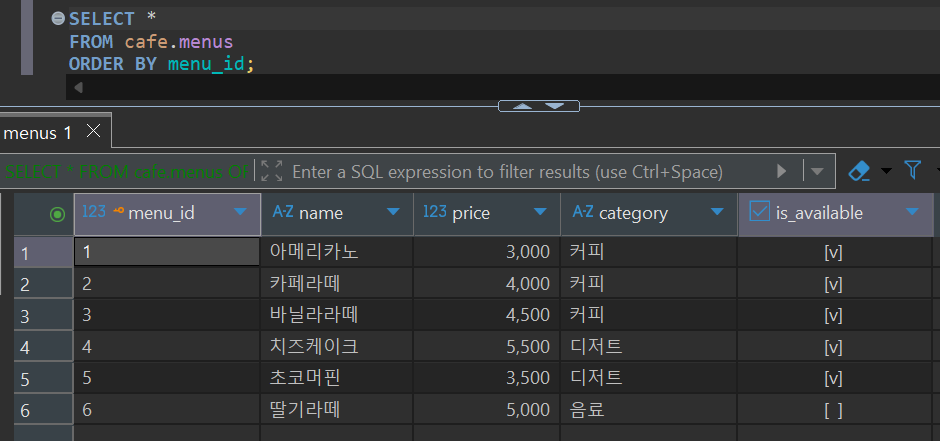The width and height of the screenshot is (940, 441).
Task: Toggle is_available for 바닐라라떼 row
Action: [x=833, y=315]
